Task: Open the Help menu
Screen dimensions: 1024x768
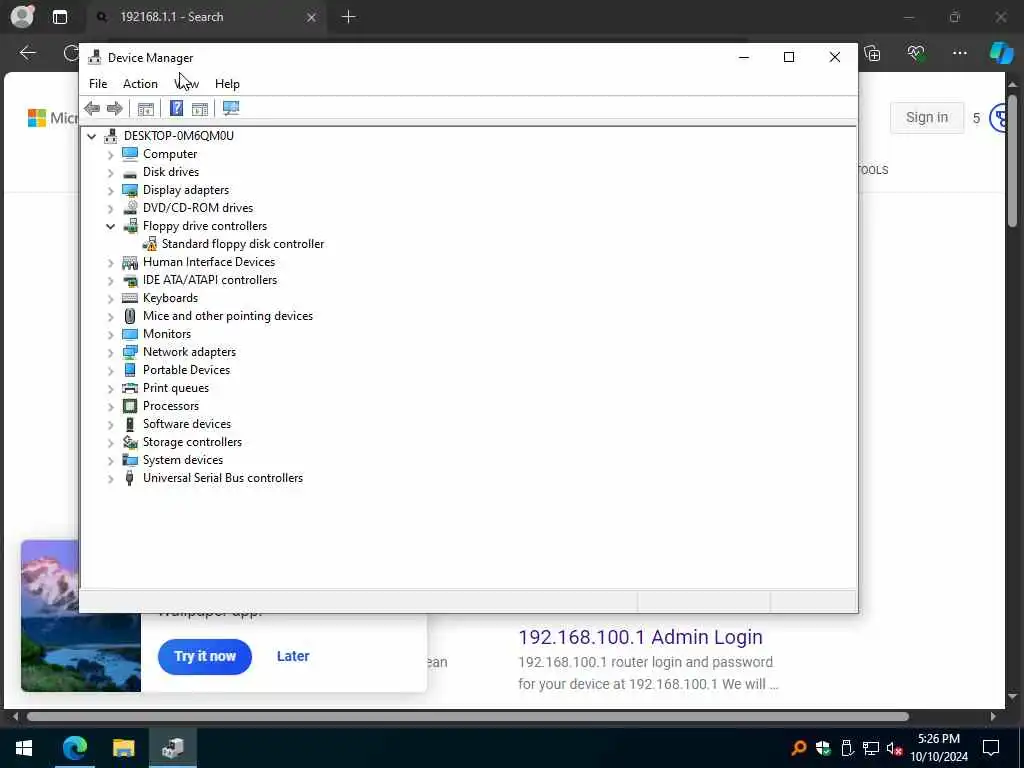Action: coord(227,84)
